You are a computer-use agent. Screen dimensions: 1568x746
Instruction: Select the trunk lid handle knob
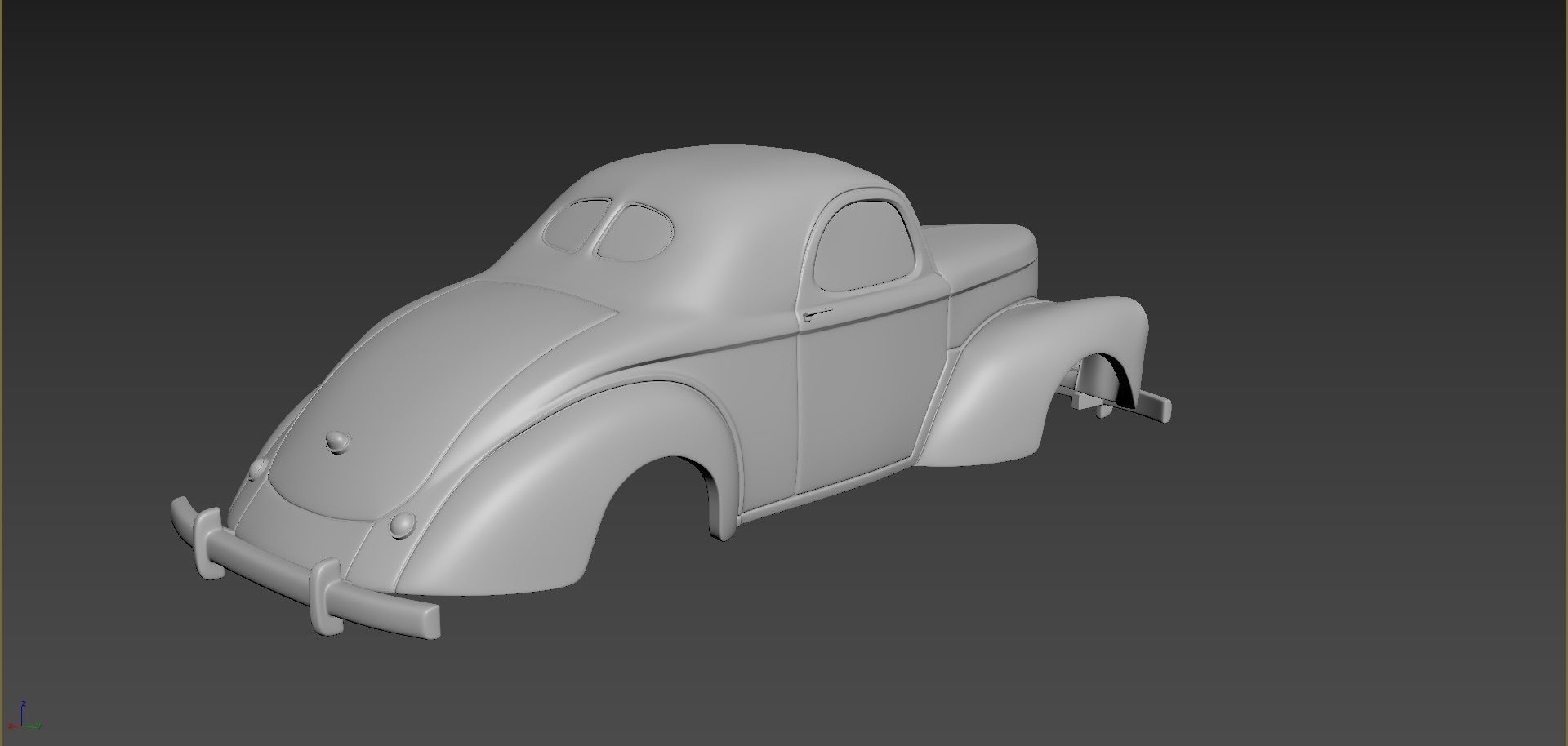pos(337,442)
